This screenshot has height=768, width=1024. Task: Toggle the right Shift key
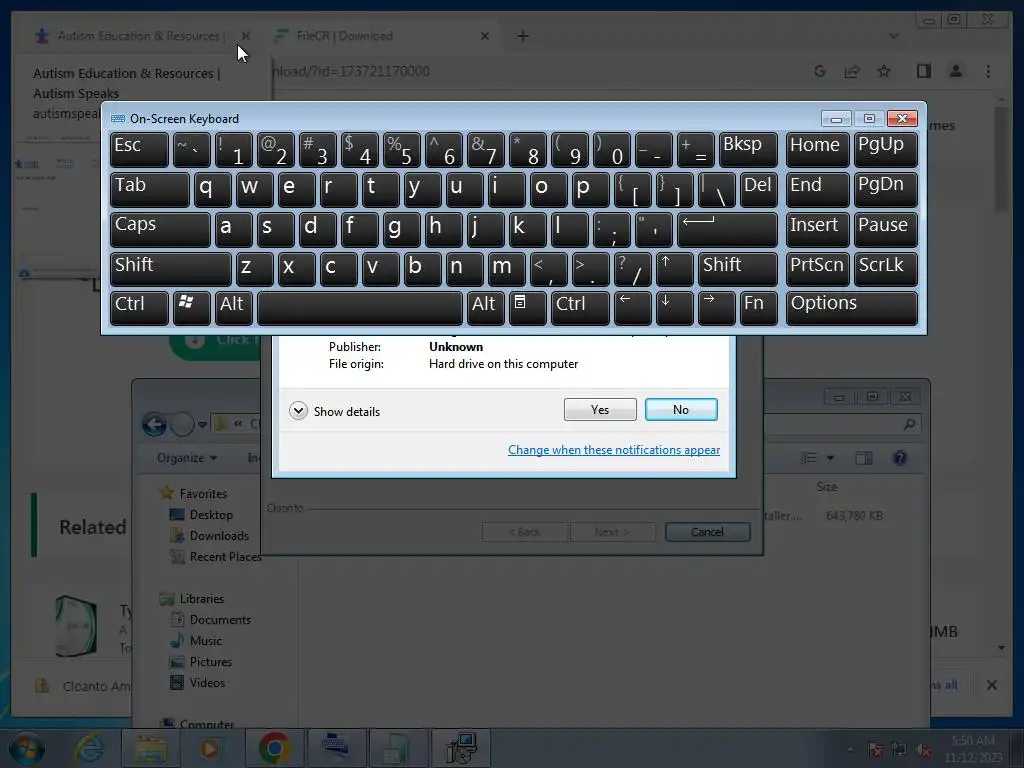coord(738,270)
